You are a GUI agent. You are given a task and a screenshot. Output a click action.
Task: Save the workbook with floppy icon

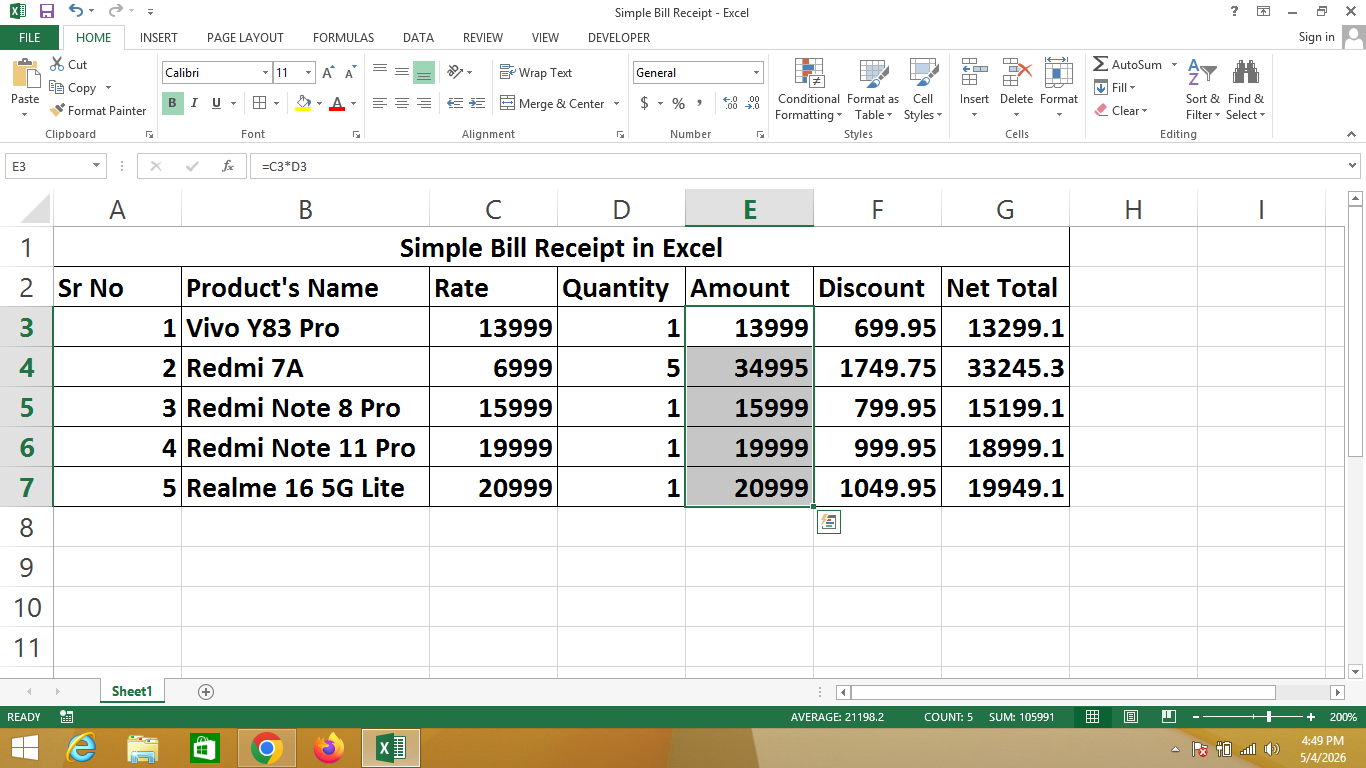[x=46, y=12]
